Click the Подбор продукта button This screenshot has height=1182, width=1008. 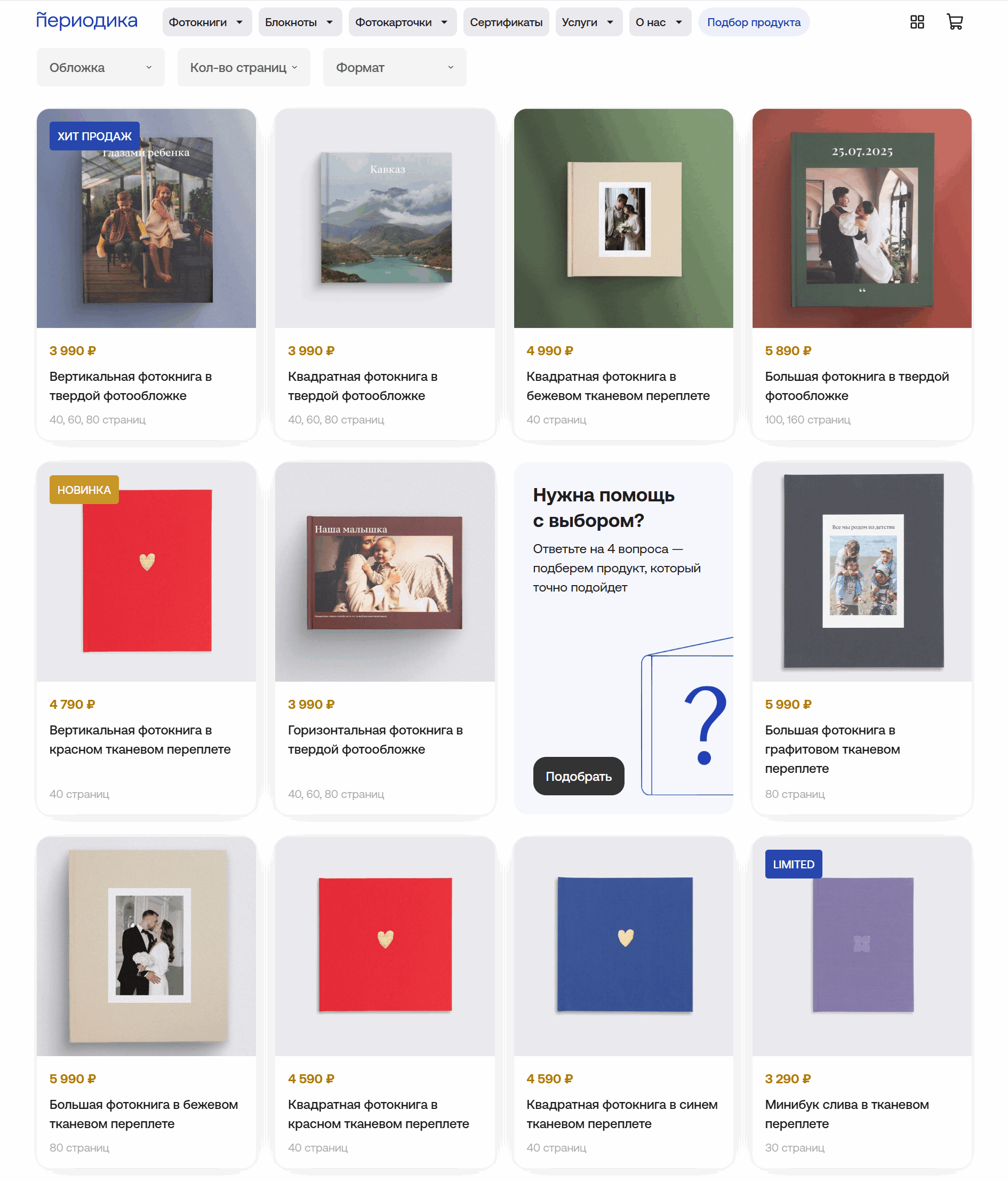point(754,22)
